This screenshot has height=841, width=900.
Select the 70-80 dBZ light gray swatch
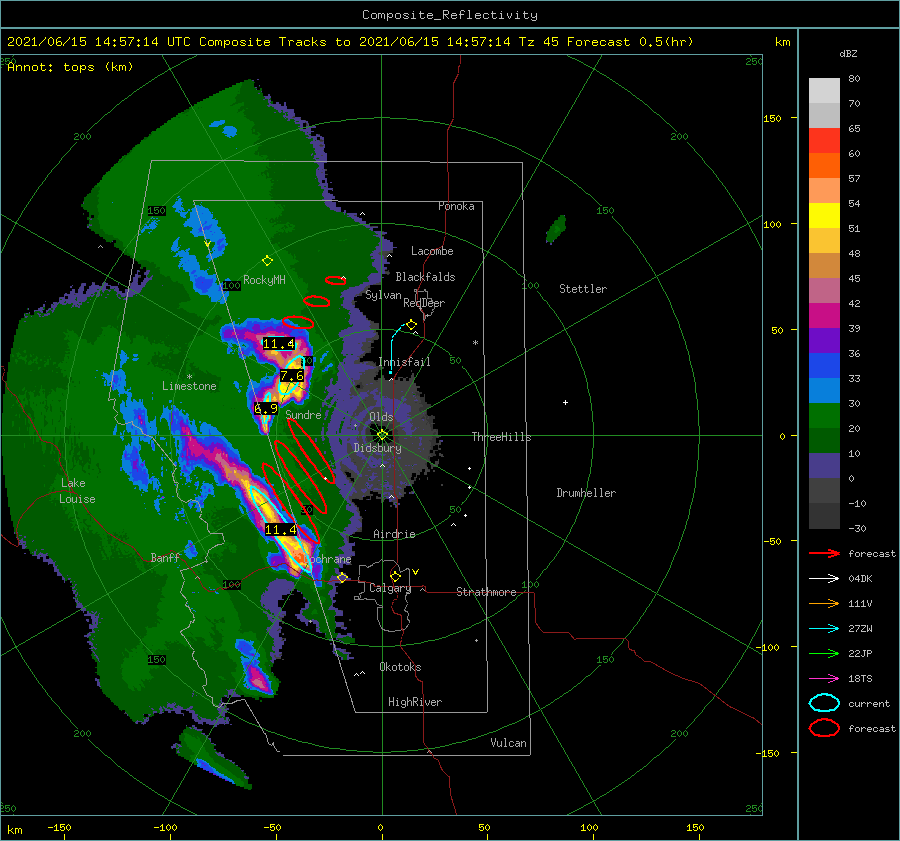824,90
